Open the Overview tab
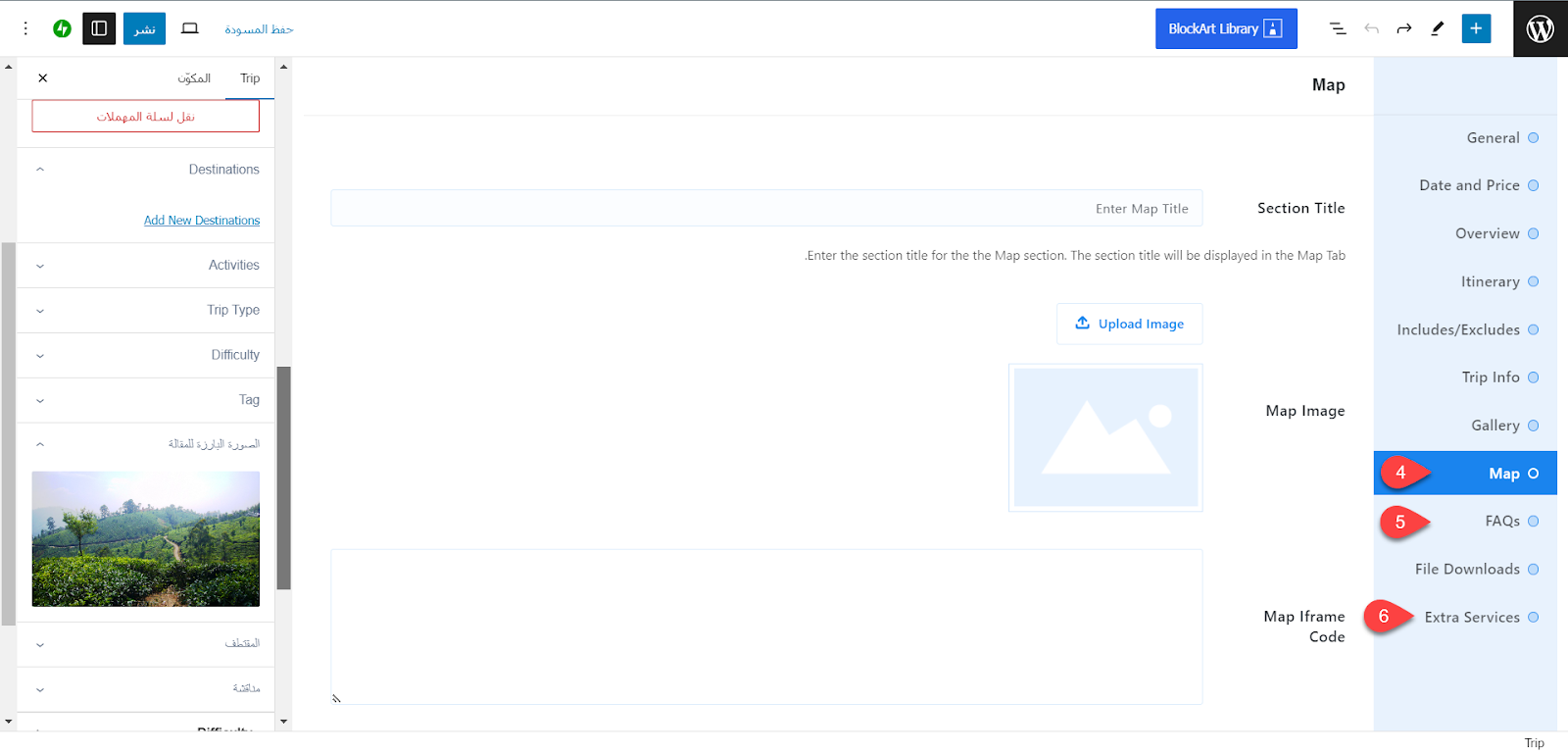This screenshot has height=753, width=1568. [1465, 233]
